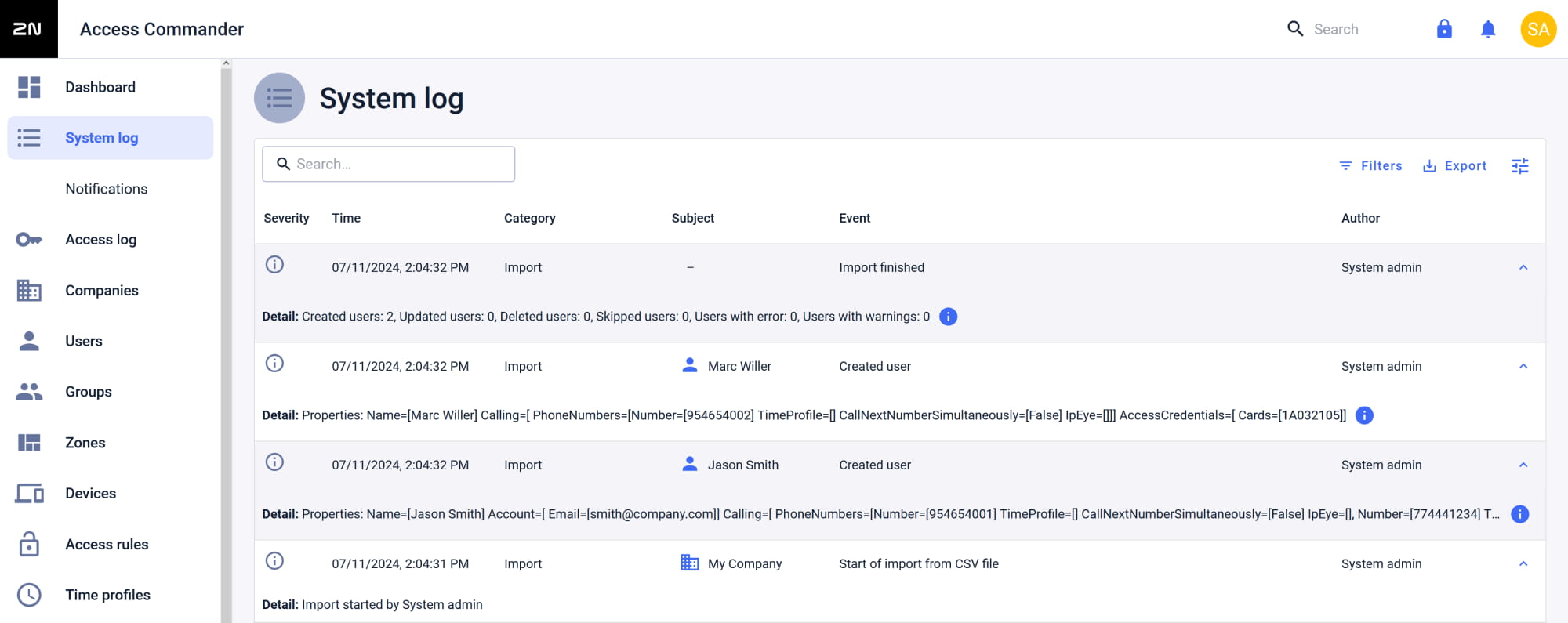
Task: Collapse the Import finished row details
Action: (1523, 267)
